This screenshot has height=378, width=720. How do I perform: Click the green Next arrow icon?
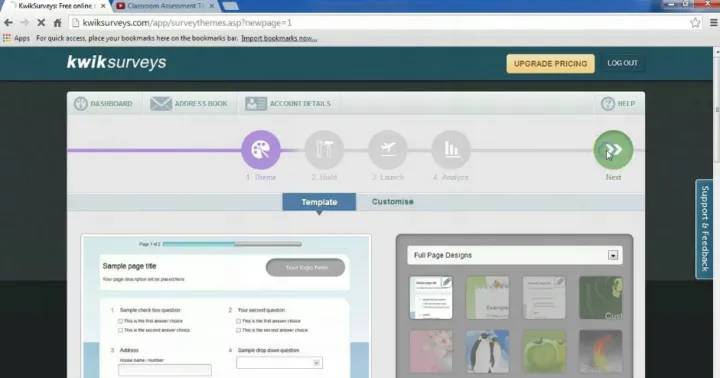coord(613,150)
